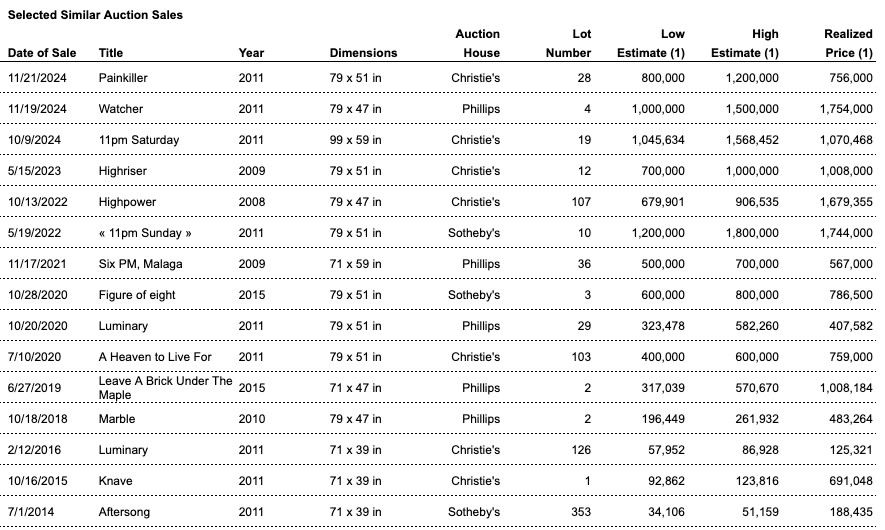Select the "Painkiller" title cell

coord(123,77)
